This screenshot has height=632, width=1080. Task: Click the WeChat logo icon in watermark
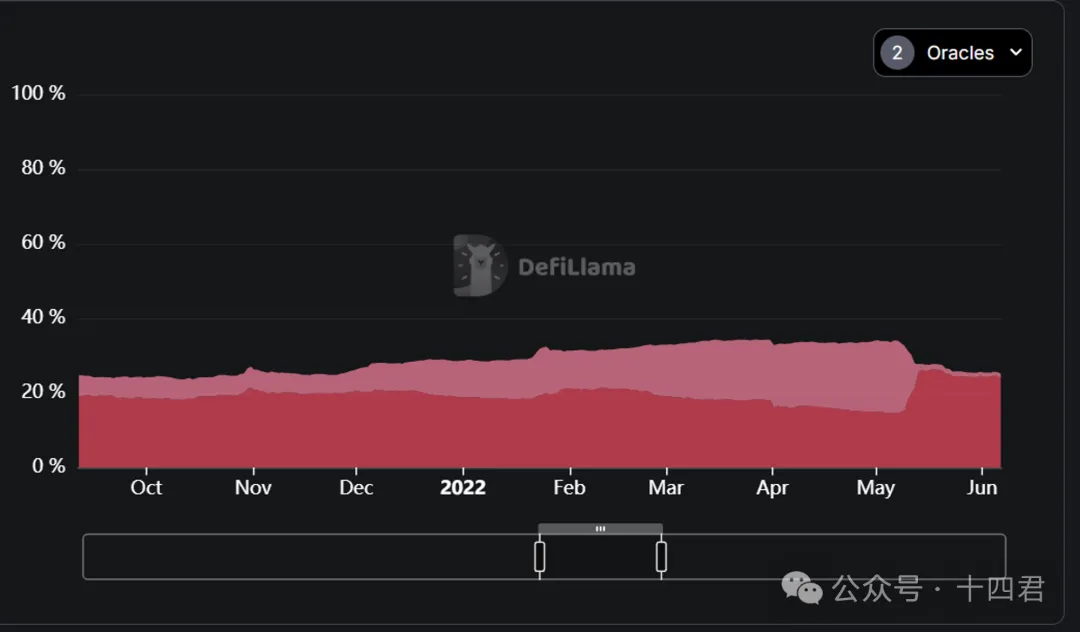click(x=802, y=588)
